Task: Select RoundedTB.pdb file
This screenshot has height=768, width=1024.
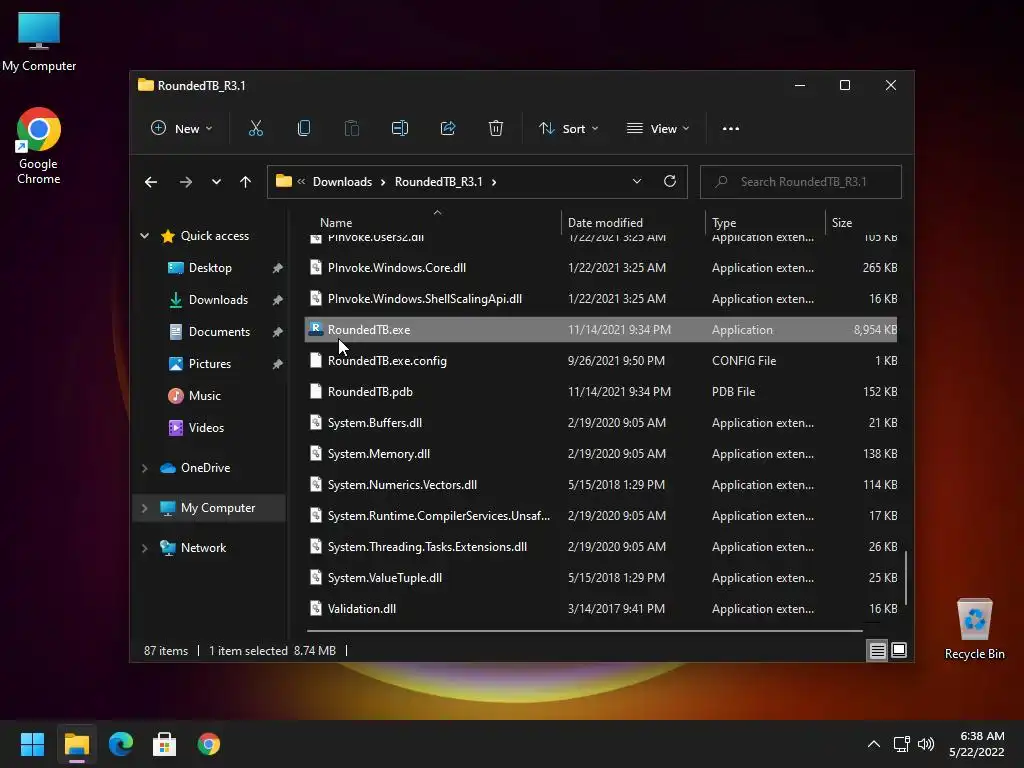Action: (x=601, y=392)
